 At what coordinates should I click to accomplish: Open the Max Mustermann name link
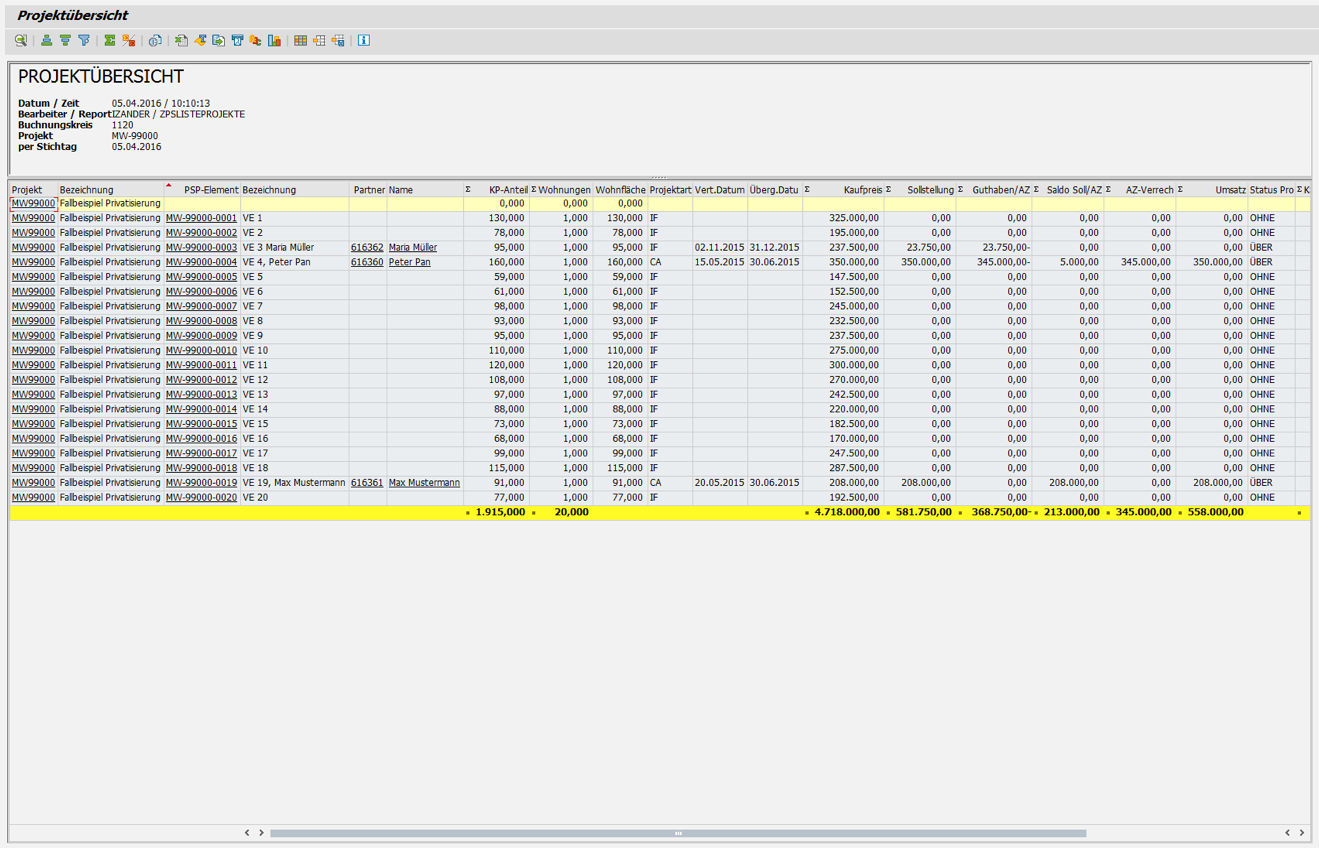coord(424,483)
